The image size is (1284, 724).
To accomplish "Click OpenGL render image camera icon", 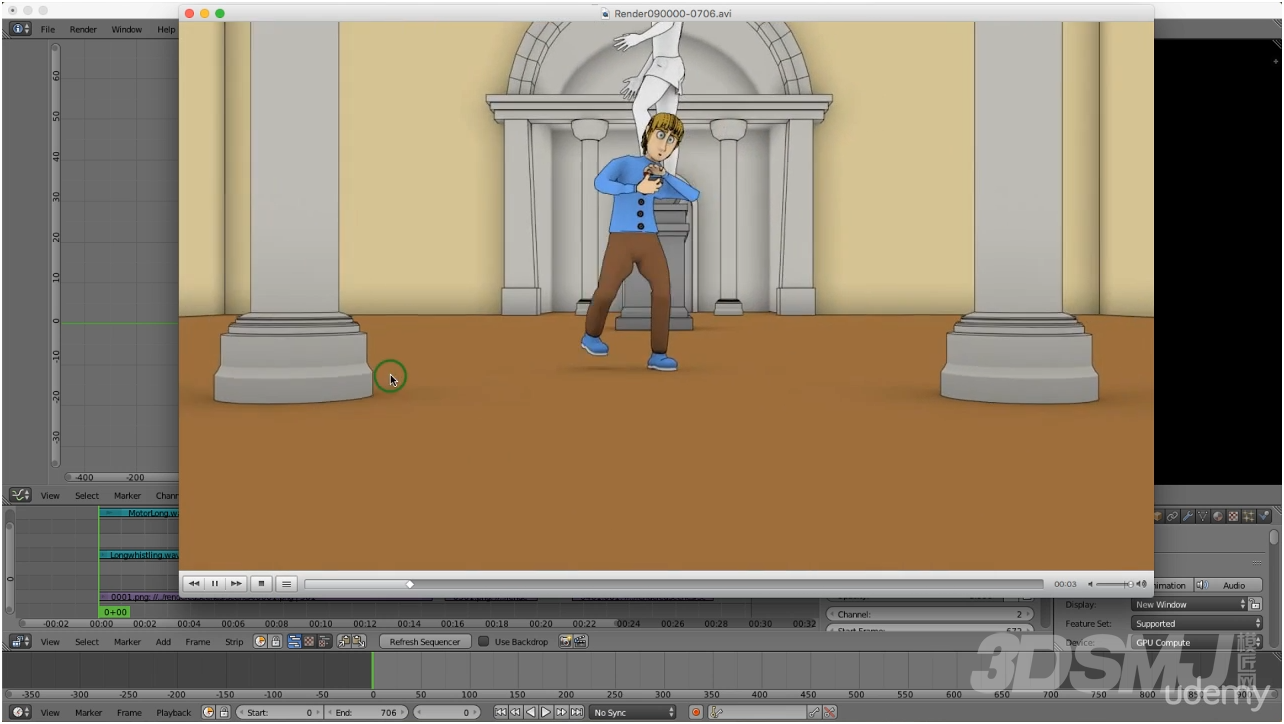I will pos(565,641).
